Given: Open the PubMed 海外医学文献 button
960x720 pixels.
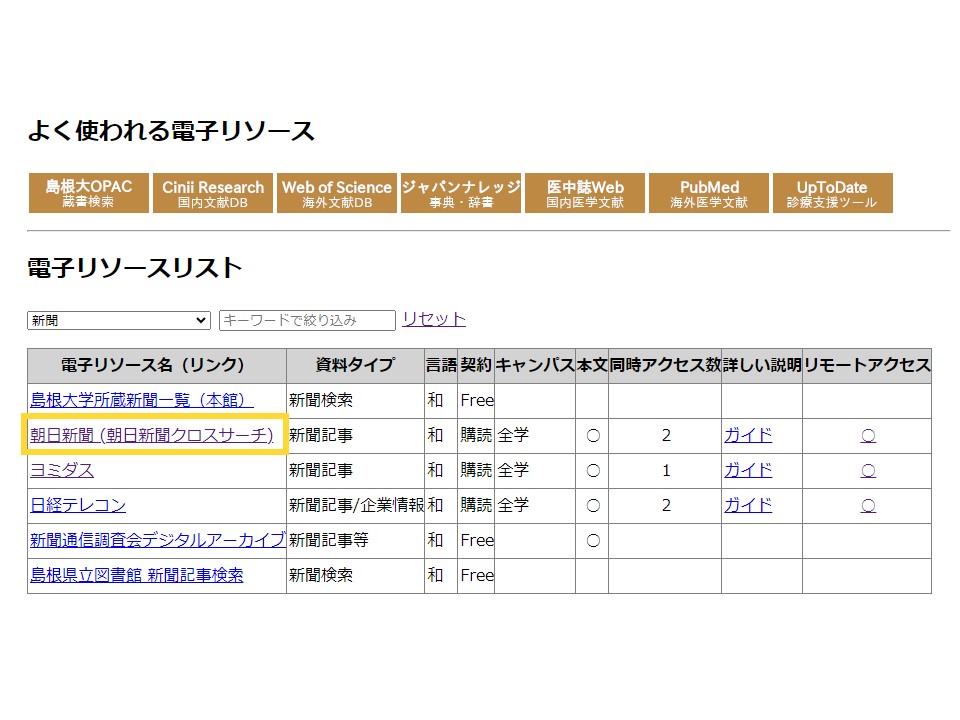Looking at the screenshot, I should tap(708, 193).
